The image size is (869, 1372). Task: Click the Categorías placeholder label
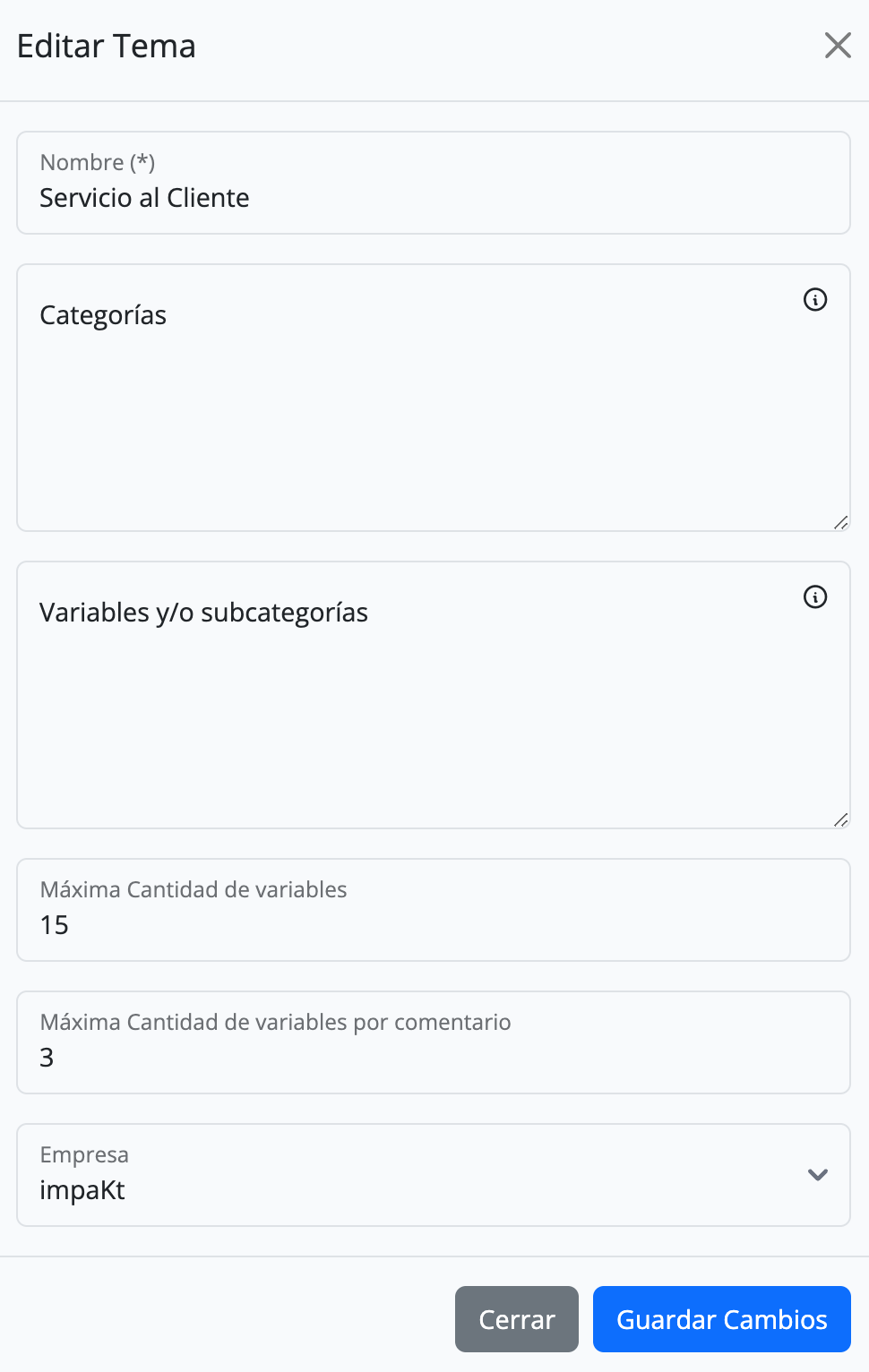pos(103,315)
